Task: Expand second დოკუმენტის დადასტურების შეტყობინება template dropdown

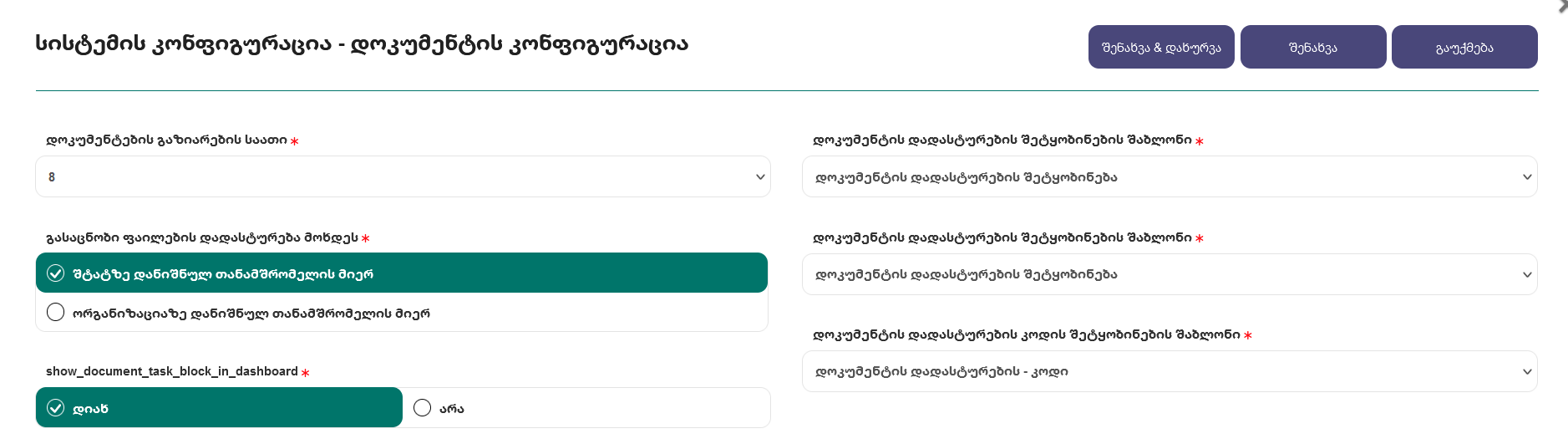Action: [x=1170, y=274]
